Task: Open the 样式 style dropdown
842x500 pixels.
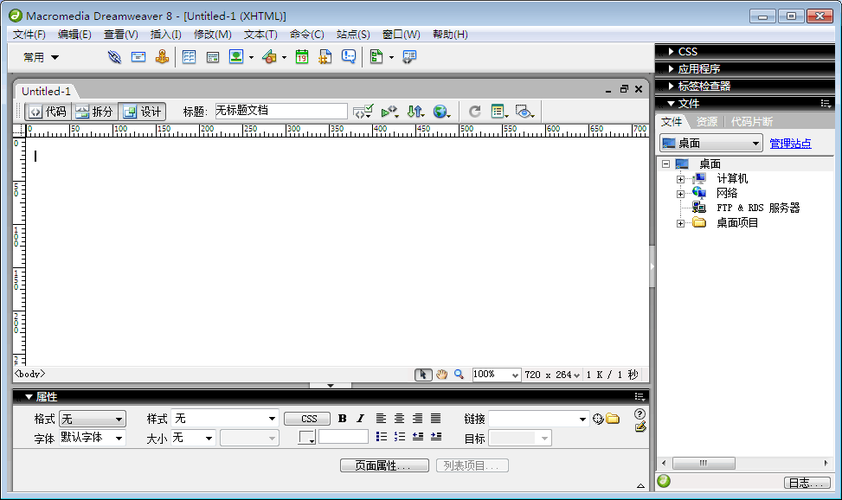Action: click(x=224, y=418)
